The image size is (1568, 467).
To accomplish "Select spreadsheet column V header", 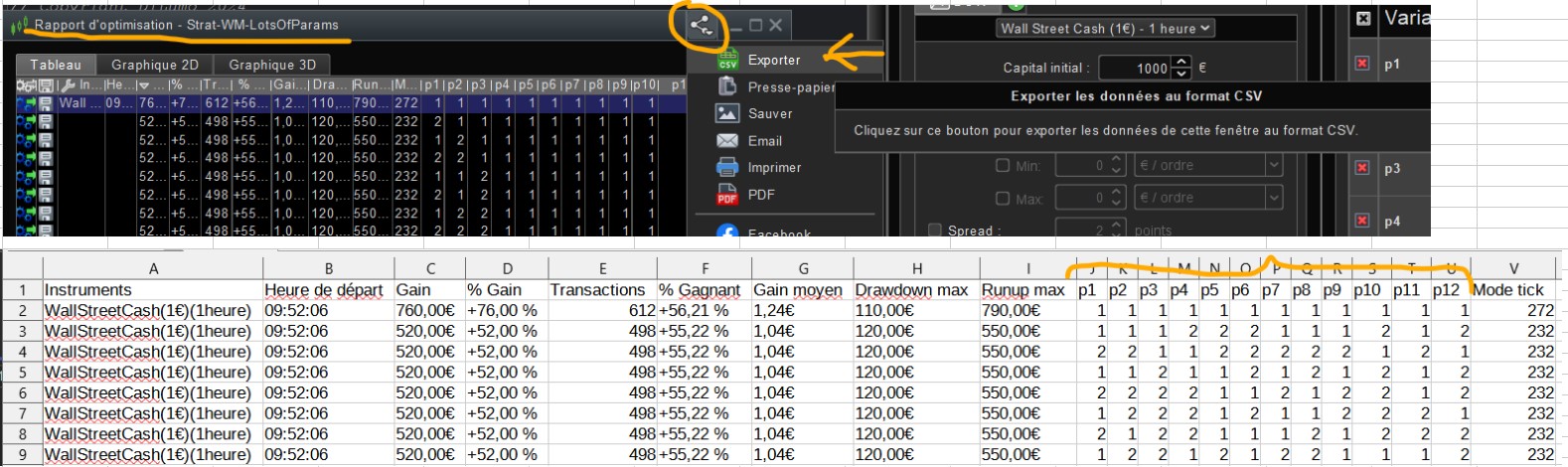I will (1513, 268).
